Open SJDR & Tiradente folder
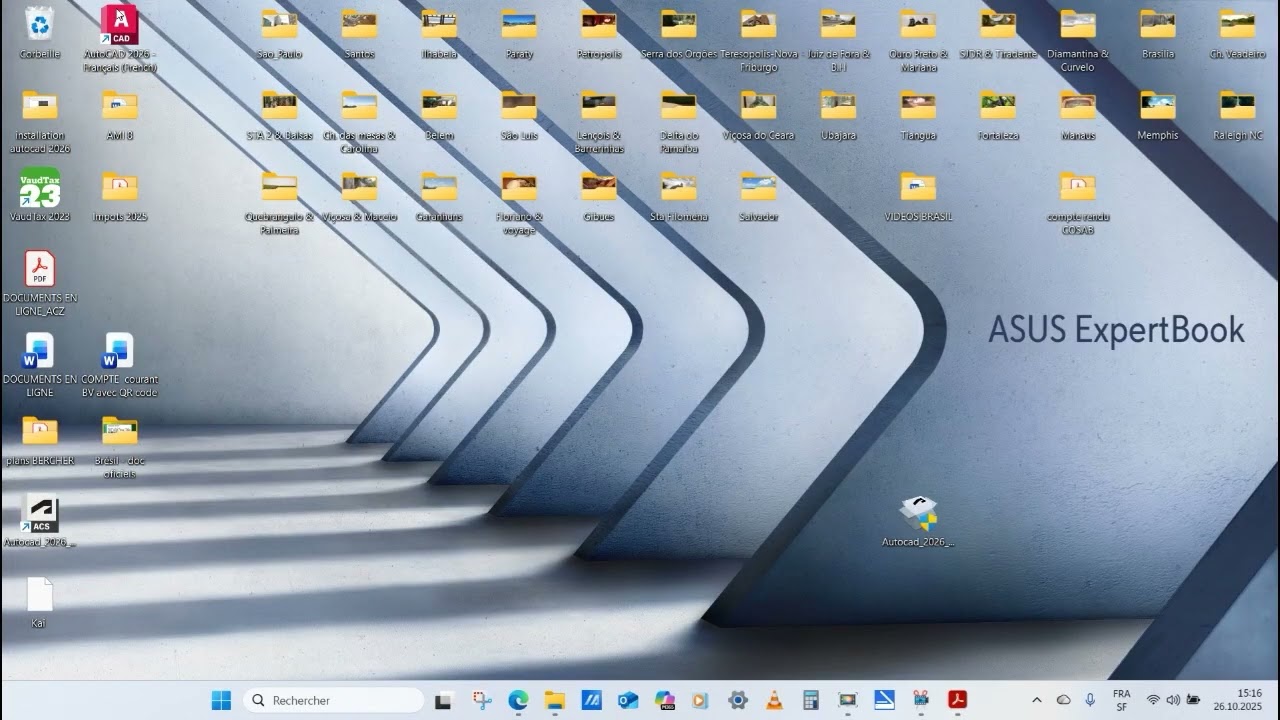 (x=998, y=33)
